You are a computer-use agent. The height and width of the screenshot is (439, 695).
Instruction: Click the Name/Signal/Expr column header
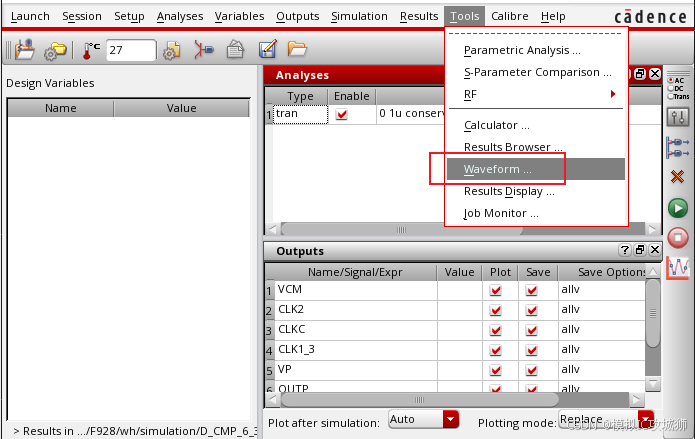pos(355,272)
